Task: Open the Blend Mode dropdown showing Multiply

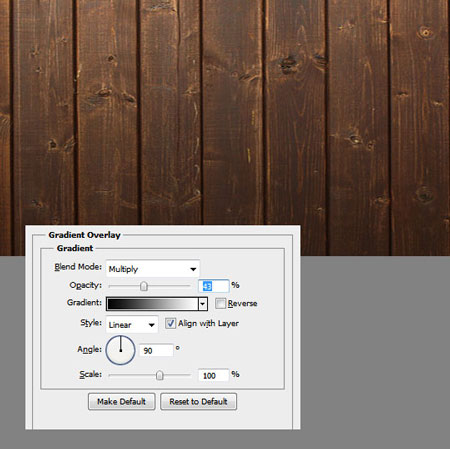Action: coord(153,269)
